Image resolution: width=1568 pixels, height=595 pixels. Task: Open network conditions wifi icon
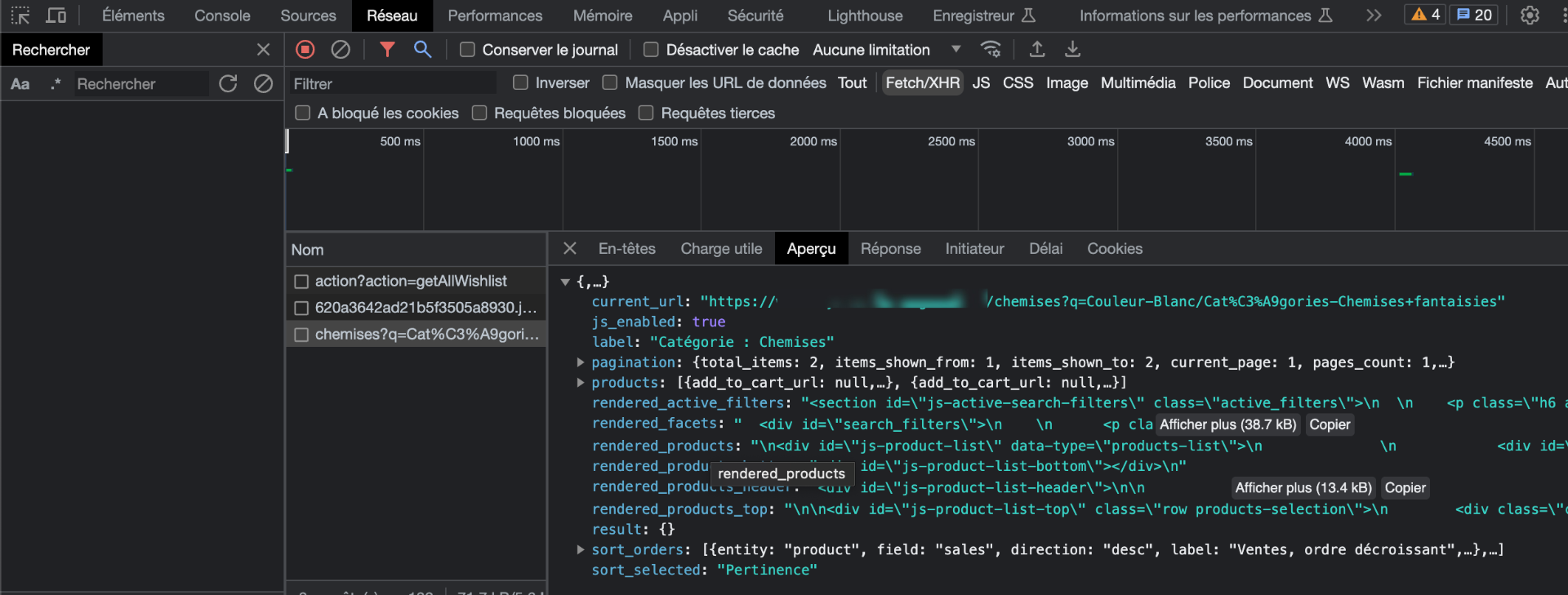991,50
